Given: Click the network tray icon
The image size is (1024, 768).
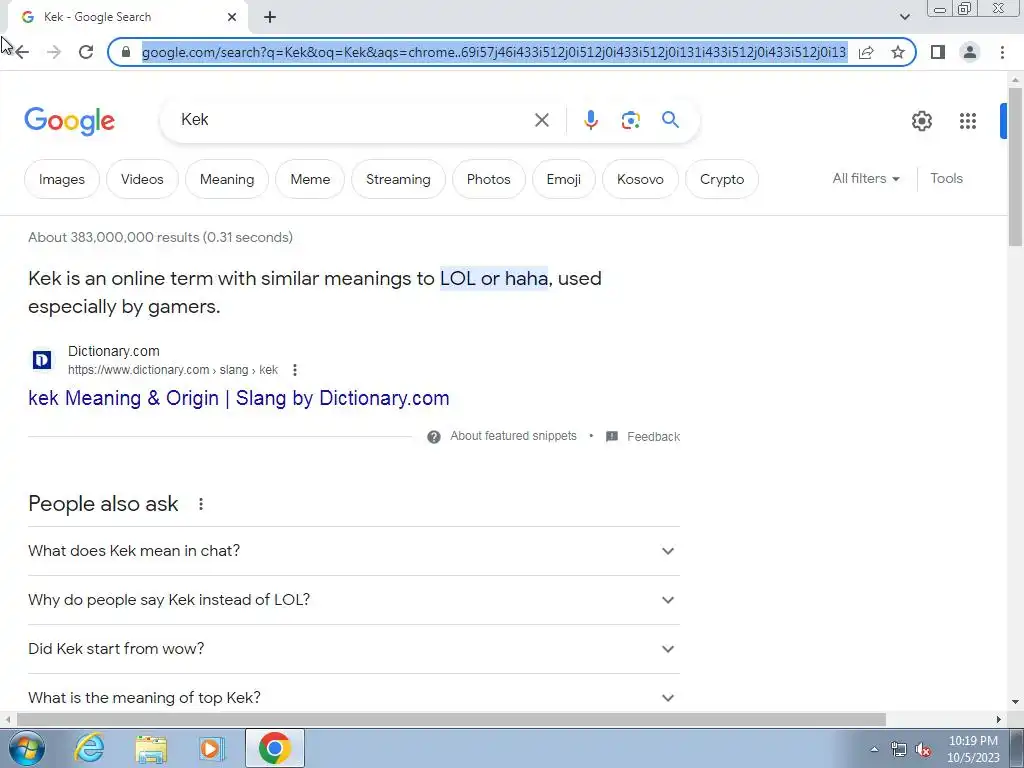Looking at the screenshot, I should (899, 750).
